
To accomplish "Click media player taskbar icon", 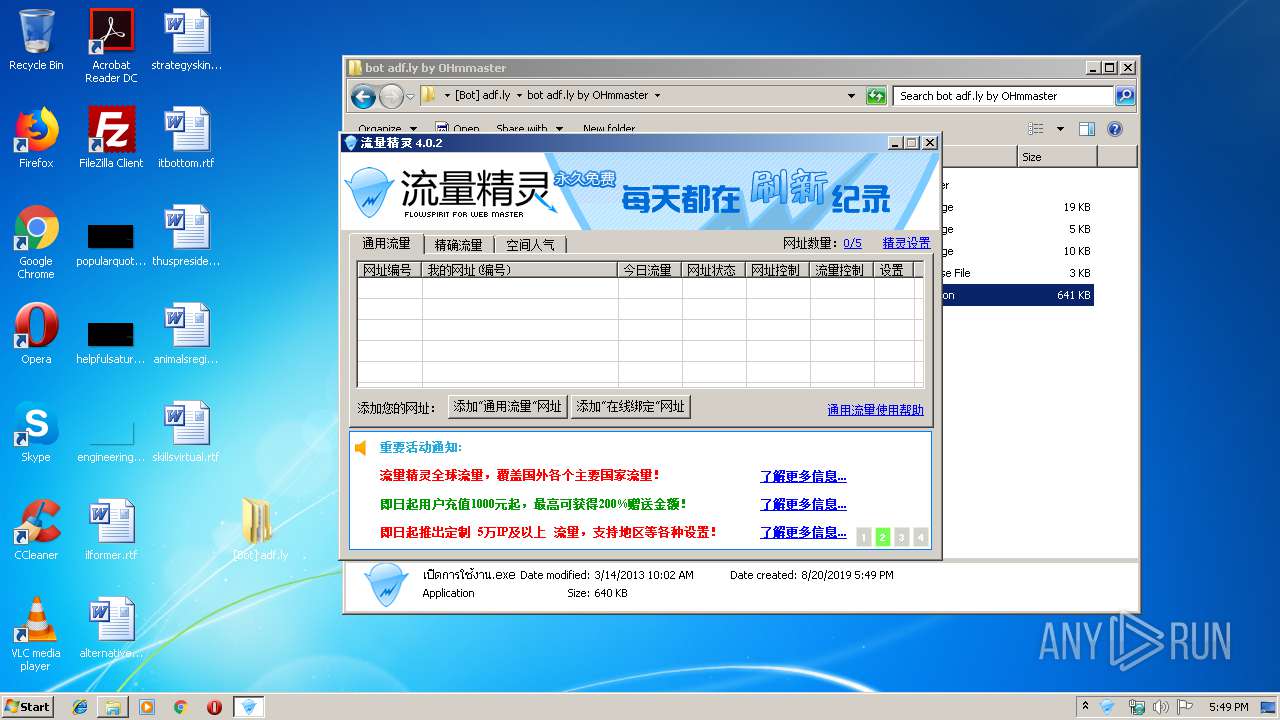I will 147,707.
